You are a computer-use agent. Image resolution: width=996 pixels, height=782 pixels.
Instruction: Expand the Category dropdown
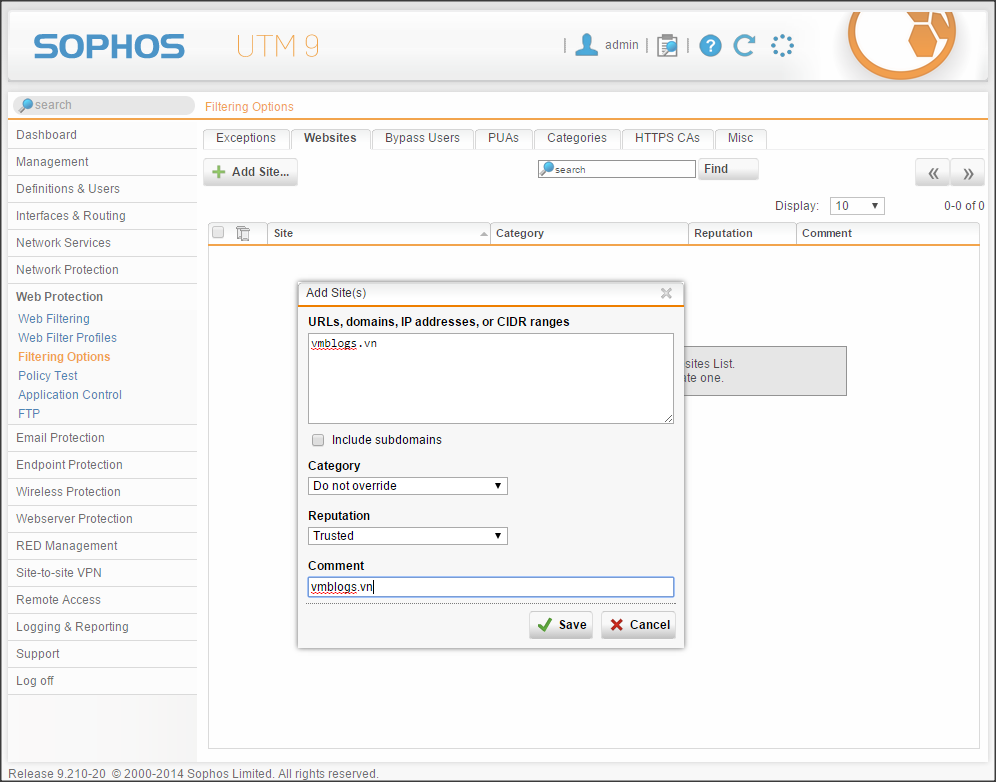(407, 486)
